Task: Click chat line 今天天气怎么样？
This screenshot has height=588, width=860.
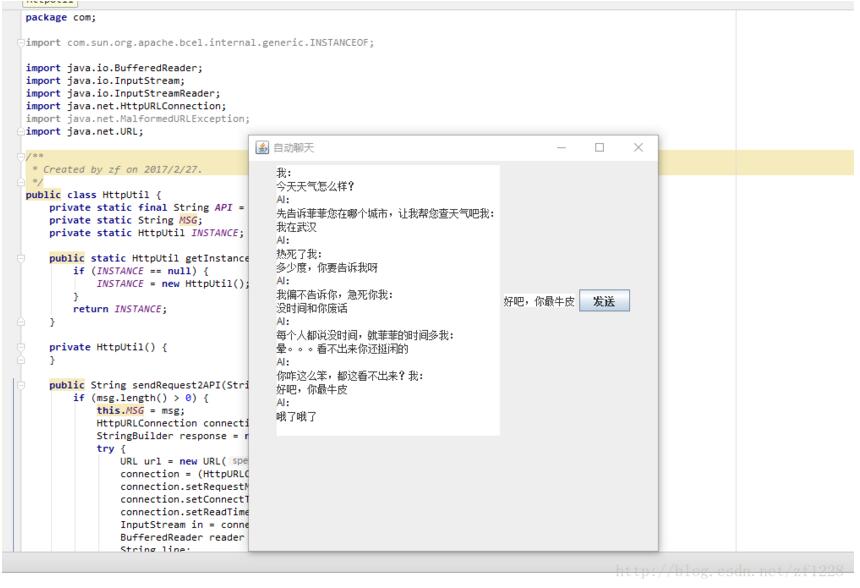Action: tap(315, 186)
